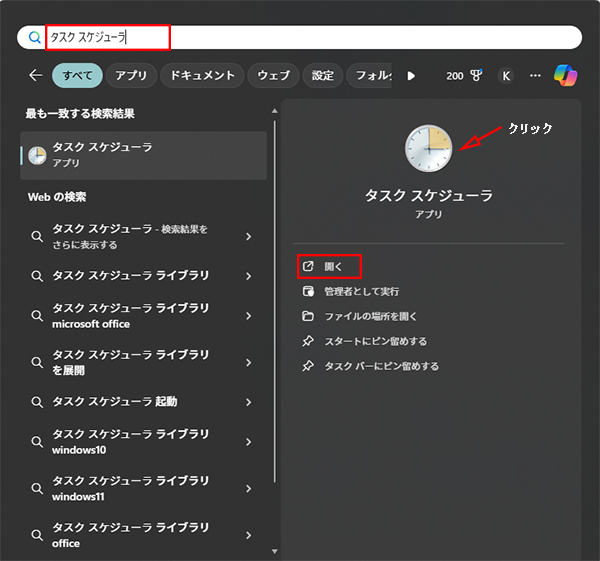Click the folder icon beside ファイルの場所を開く

pos(308,316)
